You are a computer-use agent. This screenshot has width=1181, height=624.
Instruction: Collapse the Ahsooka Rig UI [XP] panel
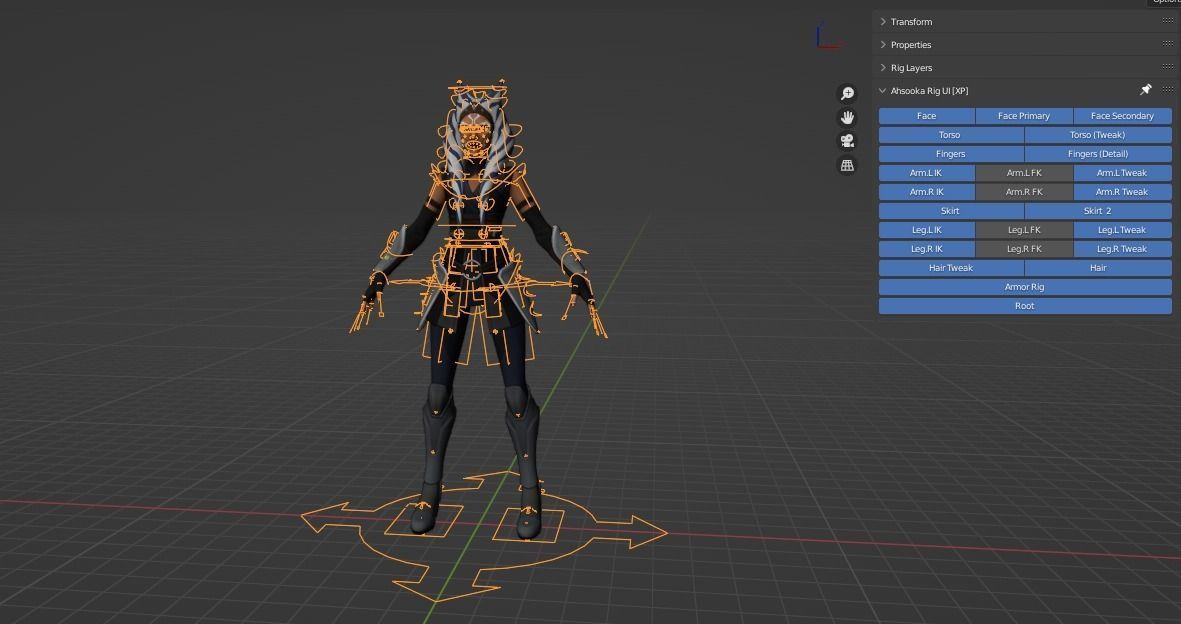click(883, 90)
